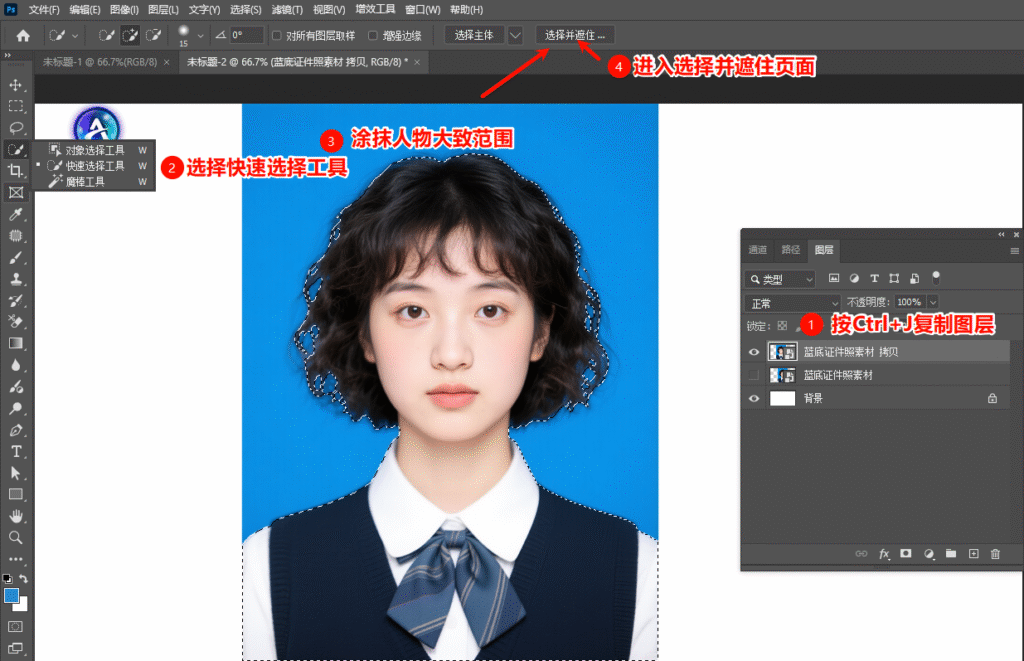The height and width of the screenshot is (661, 1024).
Task: Select the Lasso tool
Action: [x=16, y=128]
